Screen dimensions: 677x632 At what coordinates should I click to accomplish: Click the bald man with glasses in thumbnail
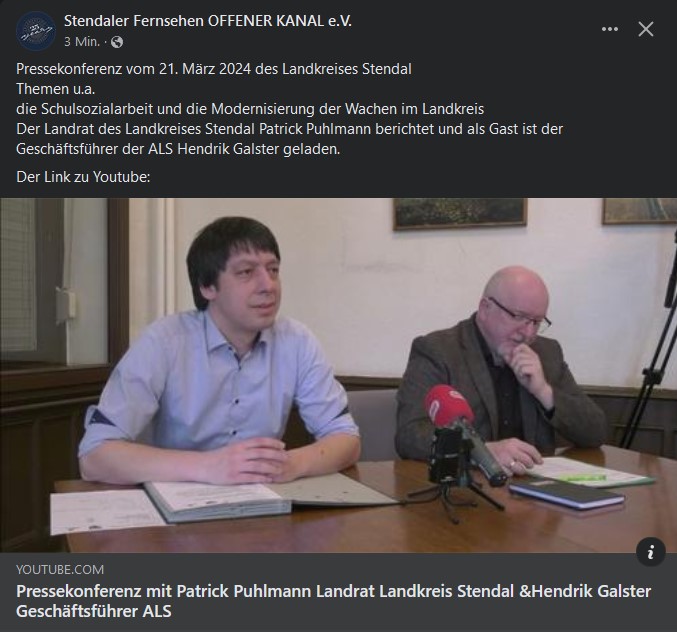pos(501,367)
